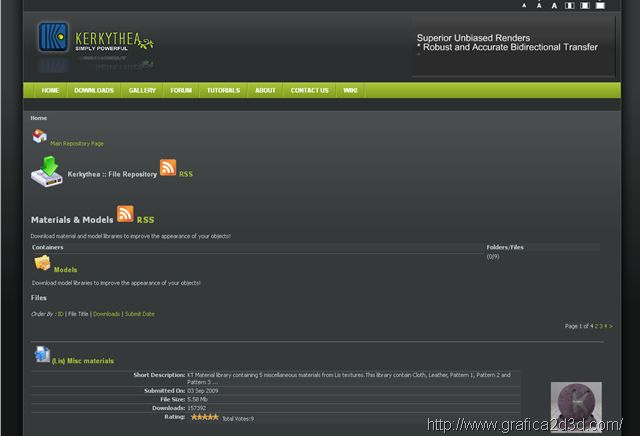The height and width of the screenshot is (436, 640).
Task: Open the Models folder icon
Action: click(x=42, y=263)
